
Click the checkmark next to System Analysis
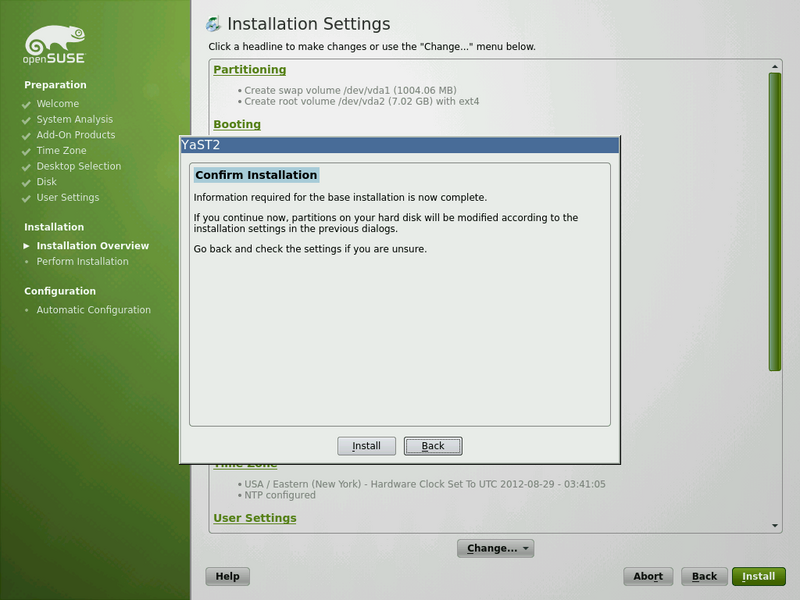(x=27, y=120)
